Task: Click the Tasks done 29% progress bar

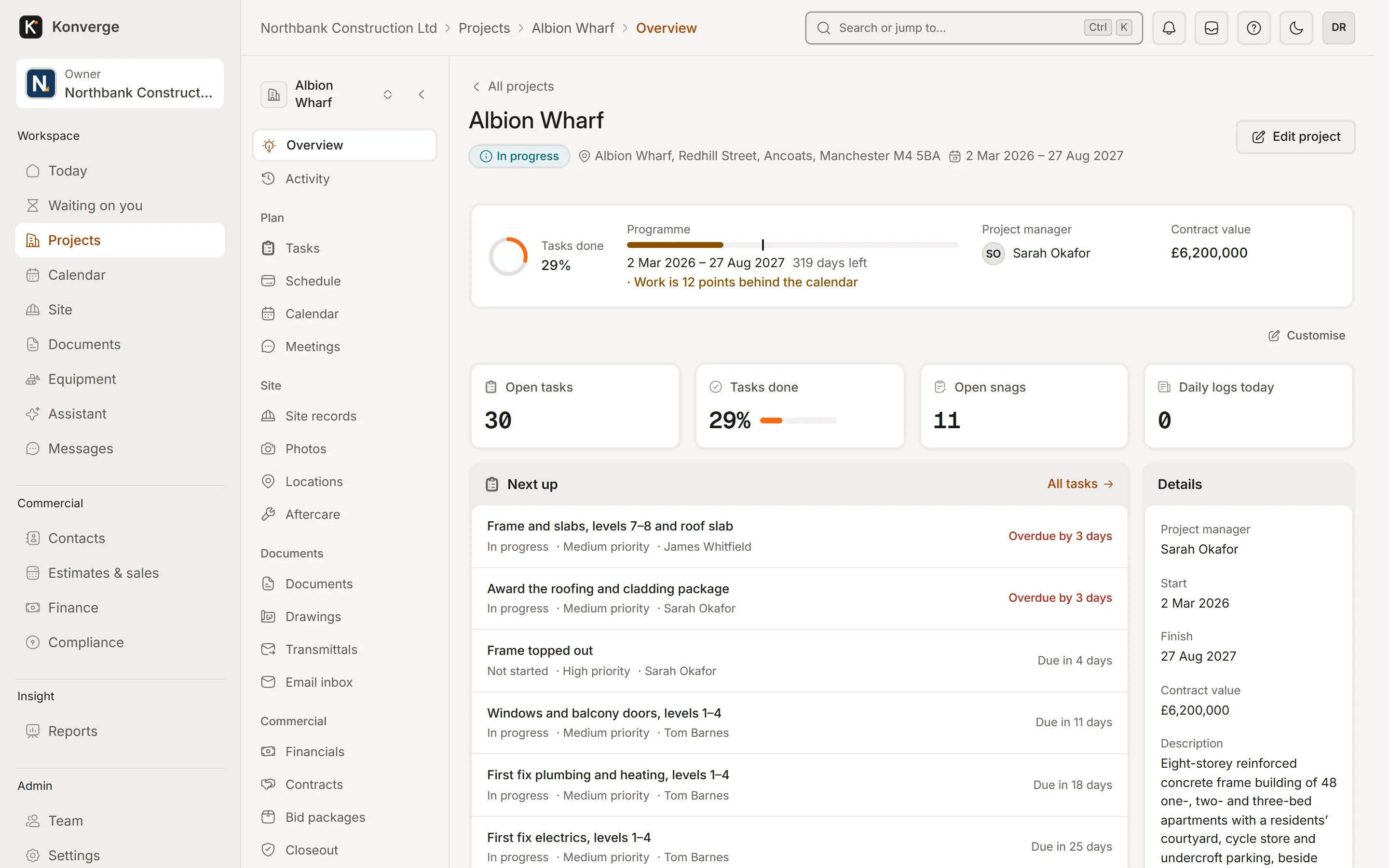Action: tap(798, 420)
